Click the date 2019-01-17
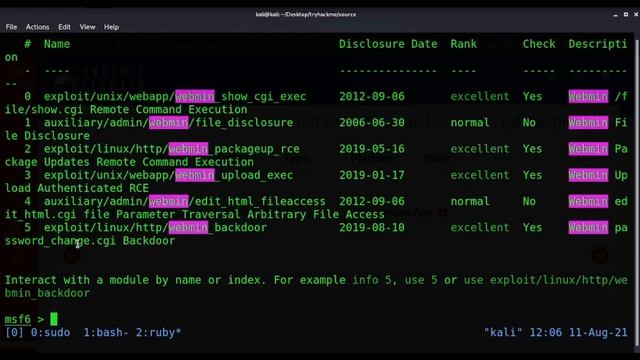Screen dimensions: 640x360 372,175
